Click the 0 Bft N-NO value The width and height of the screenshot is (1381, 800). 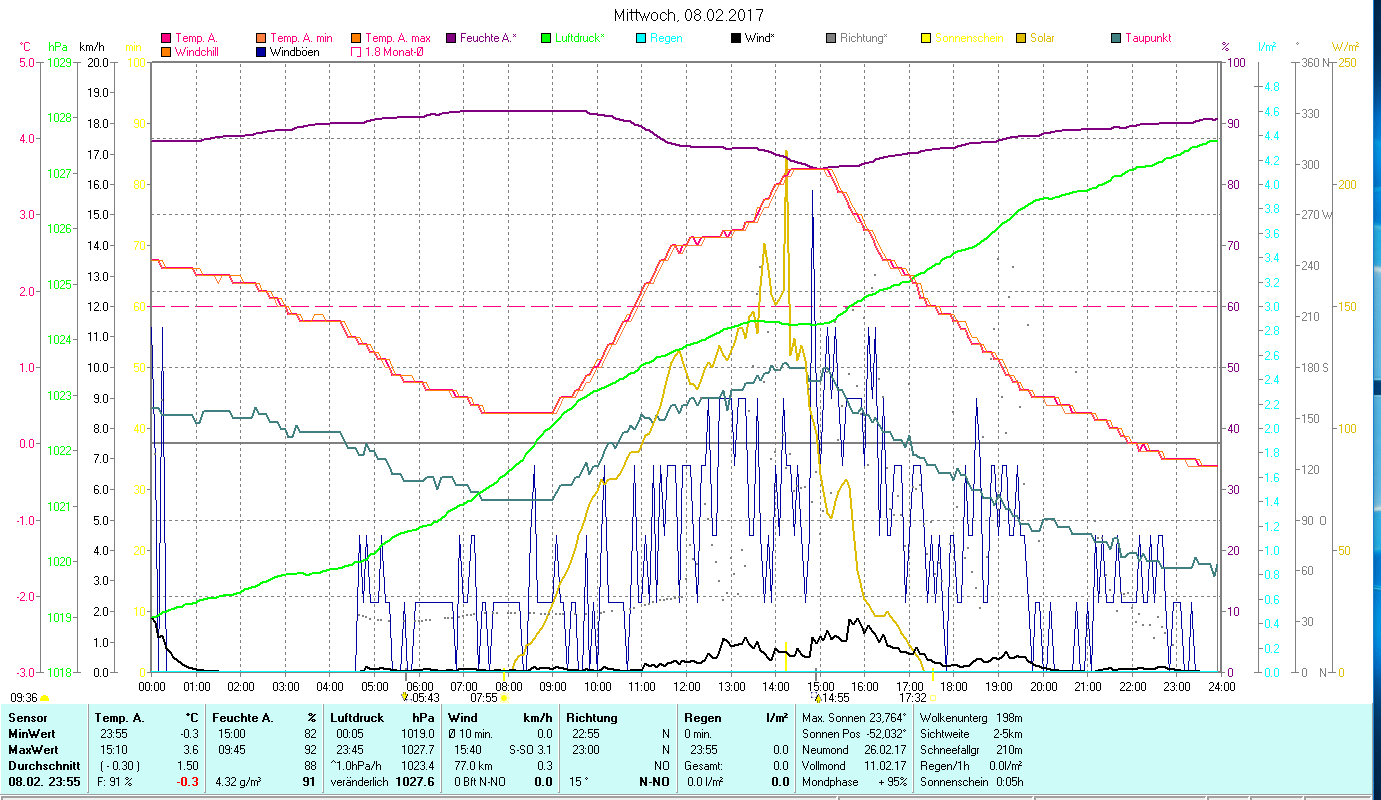(481, 782)
